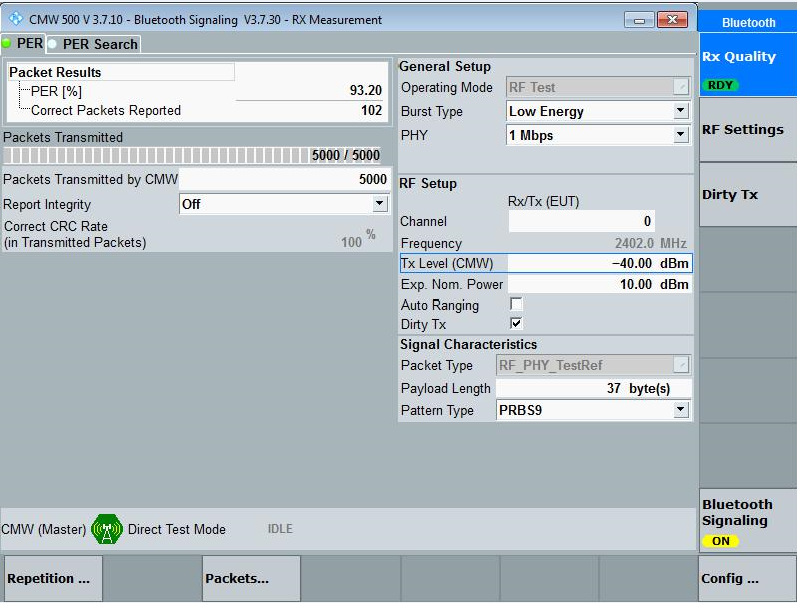The height and width of the screenshot is (603, 797).
Task: Edit the Channel number field
Action: pos(581,221)
